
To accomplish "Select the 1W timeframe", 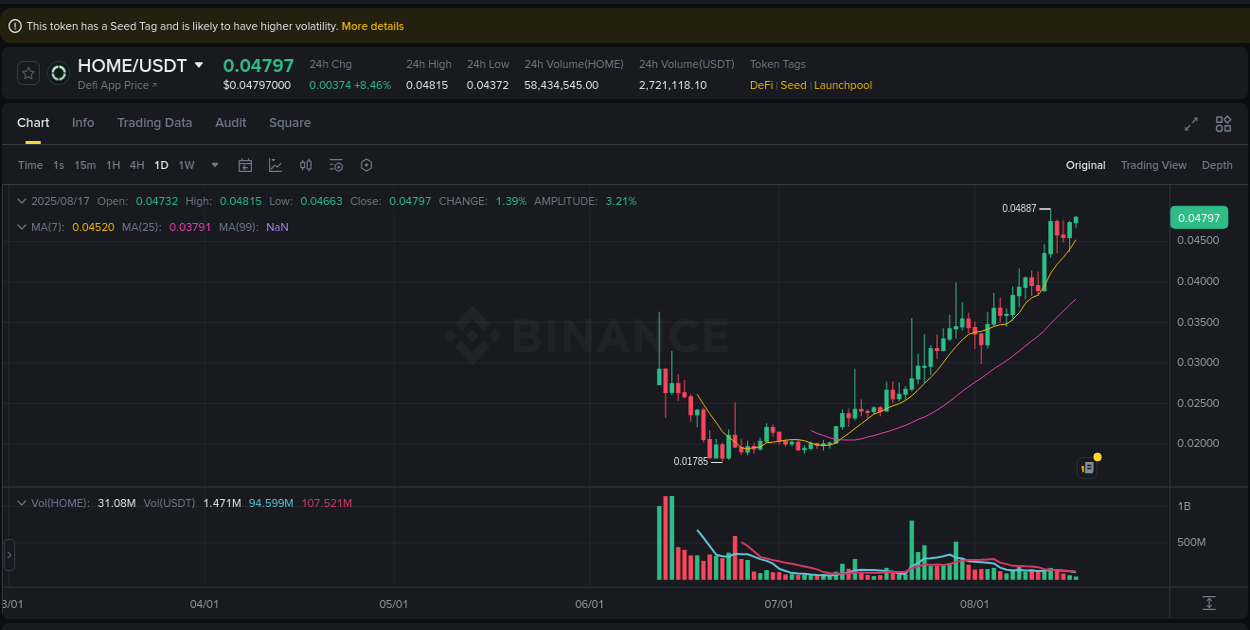I will tap(186, 164).
